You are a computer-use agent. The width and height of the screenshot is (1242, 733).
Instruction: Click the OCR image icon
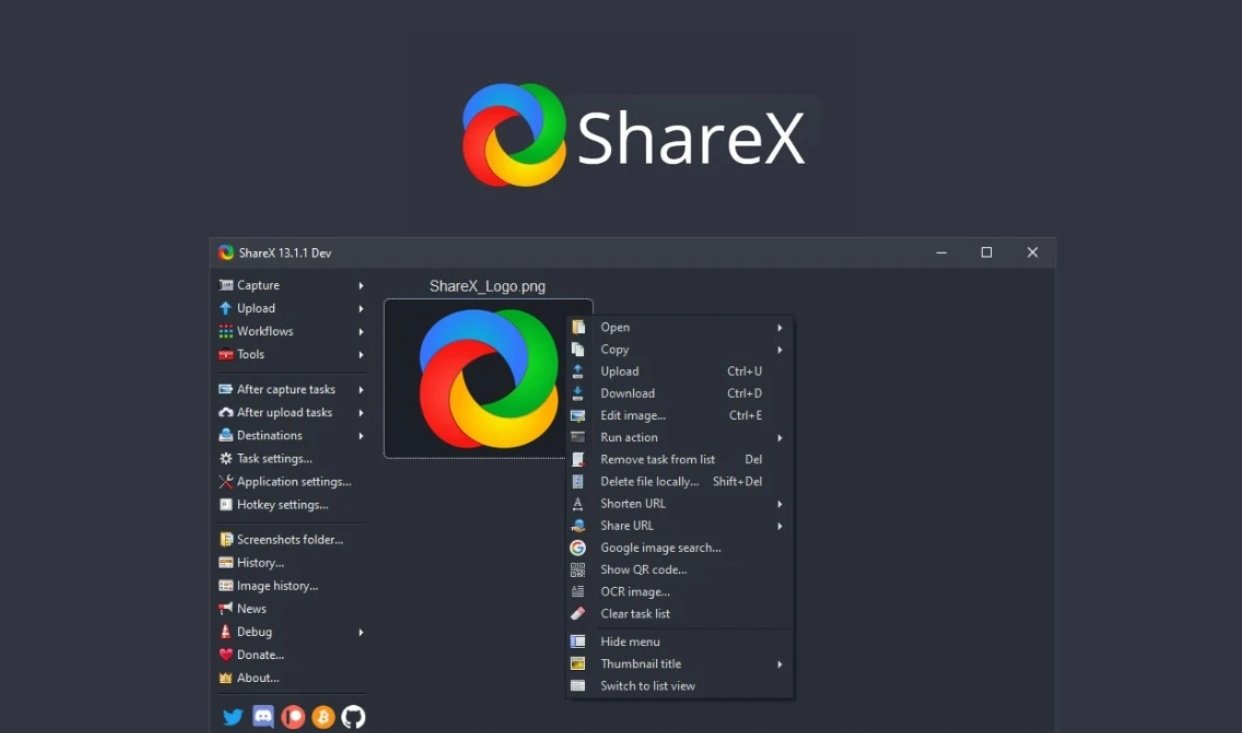click(x=578, y=592)
